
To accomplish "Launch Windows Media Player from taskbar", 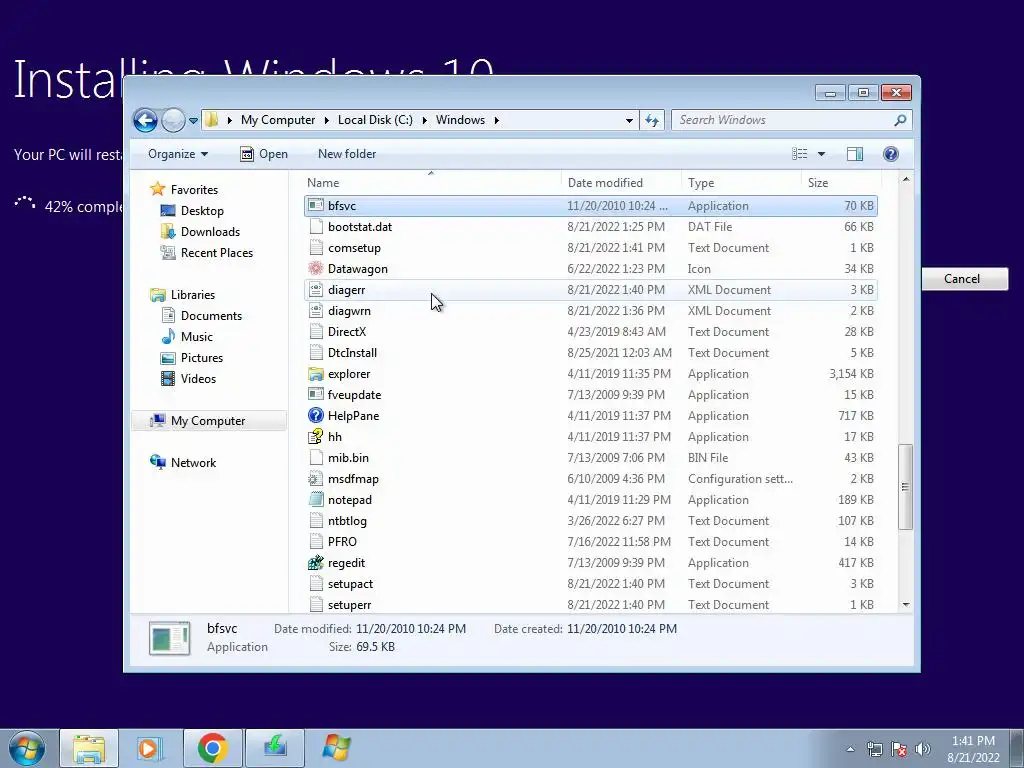I will (x=150, y=748).
